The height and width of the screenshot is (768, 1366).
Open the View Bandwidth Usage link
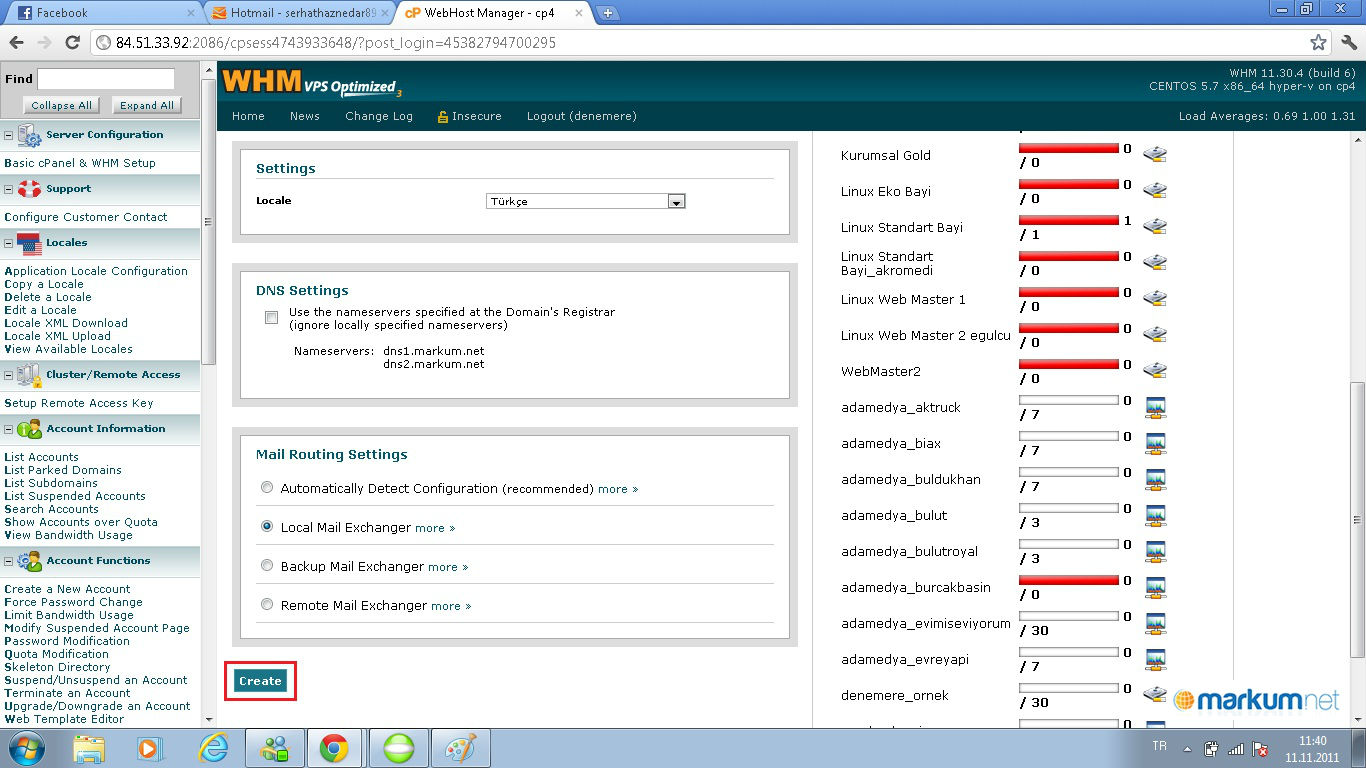tap(68, 535)
